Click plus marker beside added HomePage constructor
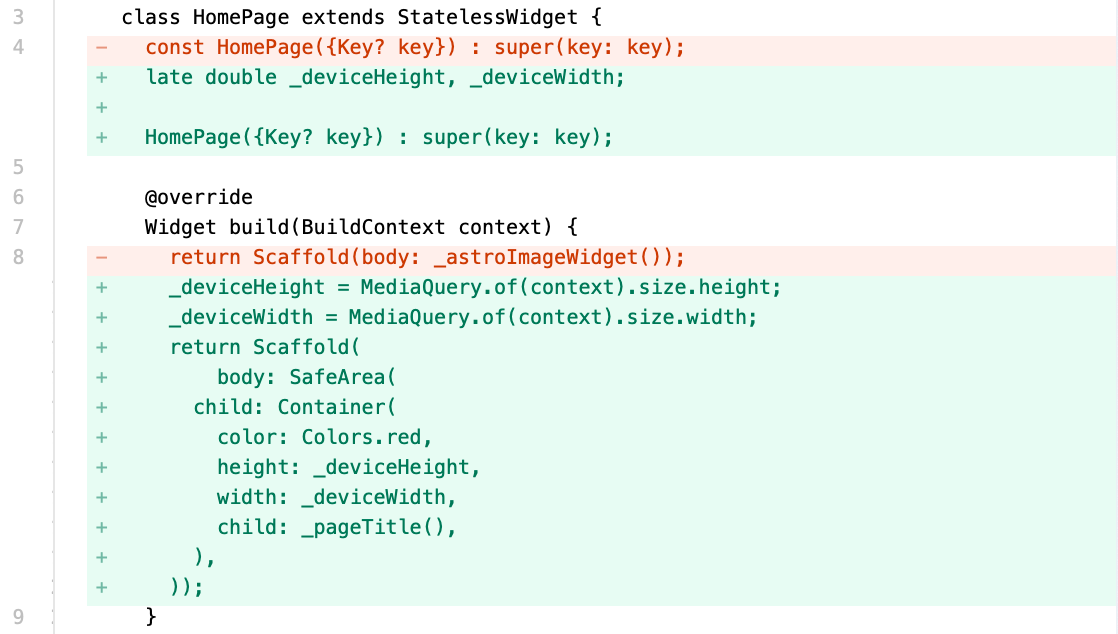The image size is (1118, 634). (101, 137)
